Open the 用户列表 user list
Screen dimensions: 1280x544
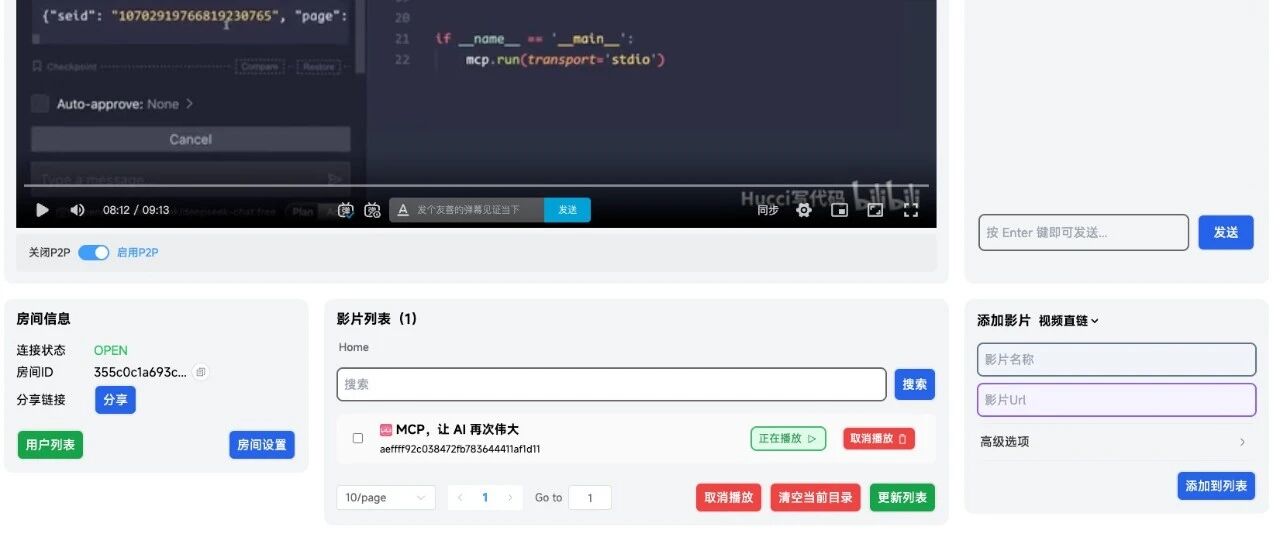click(x=50, y=445)
